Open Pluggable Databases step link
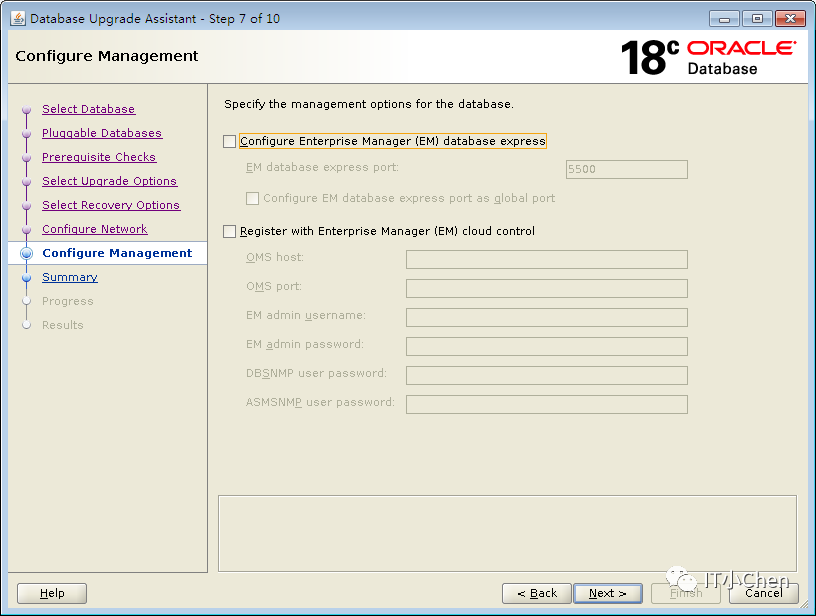This screenshot has height=616, width=816. click(102, 133)
